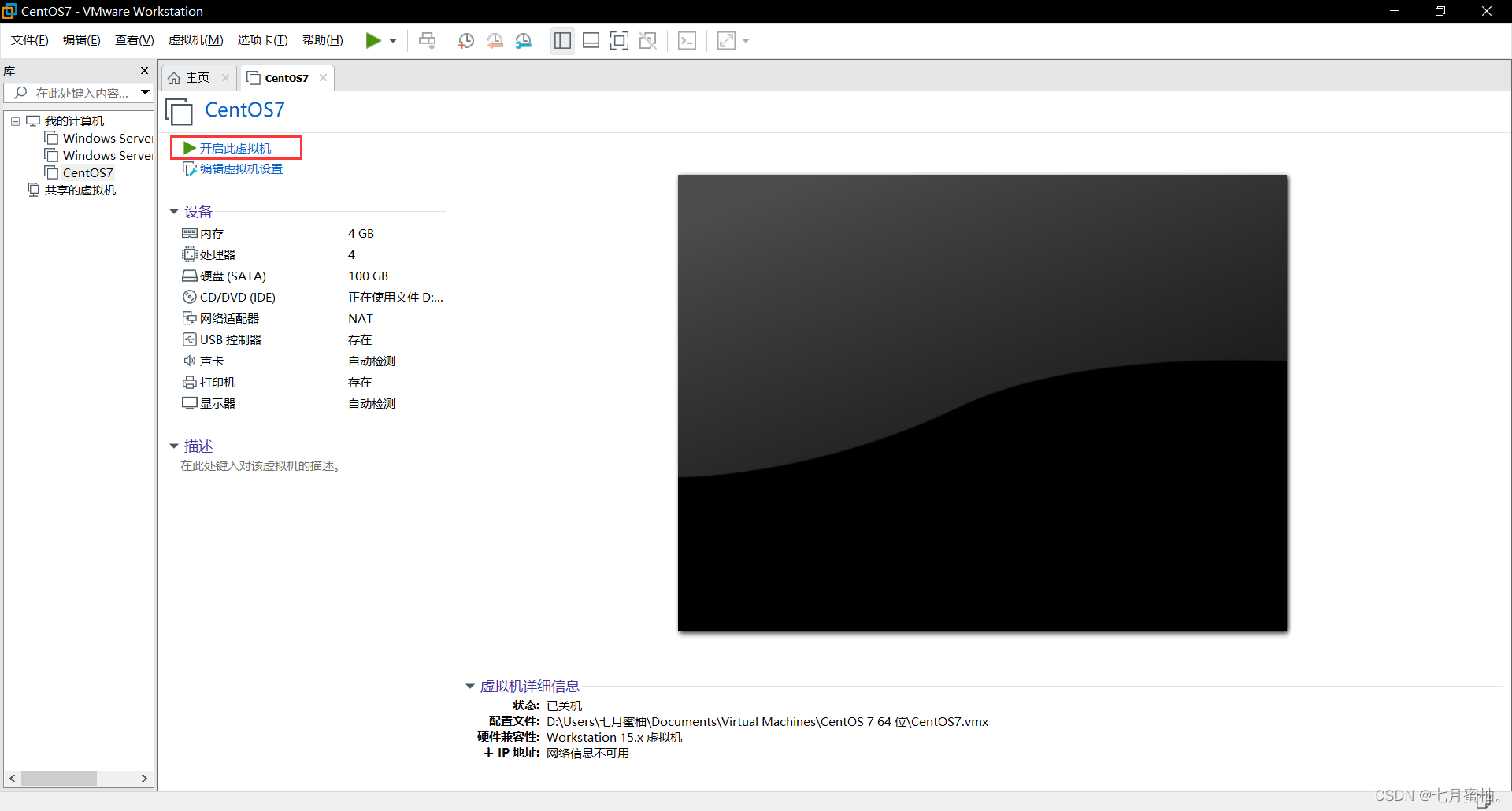The width and height of the screenshot is (1512, 811).
Task: Close the 主页 tab
Action: [x=225, y=77]
